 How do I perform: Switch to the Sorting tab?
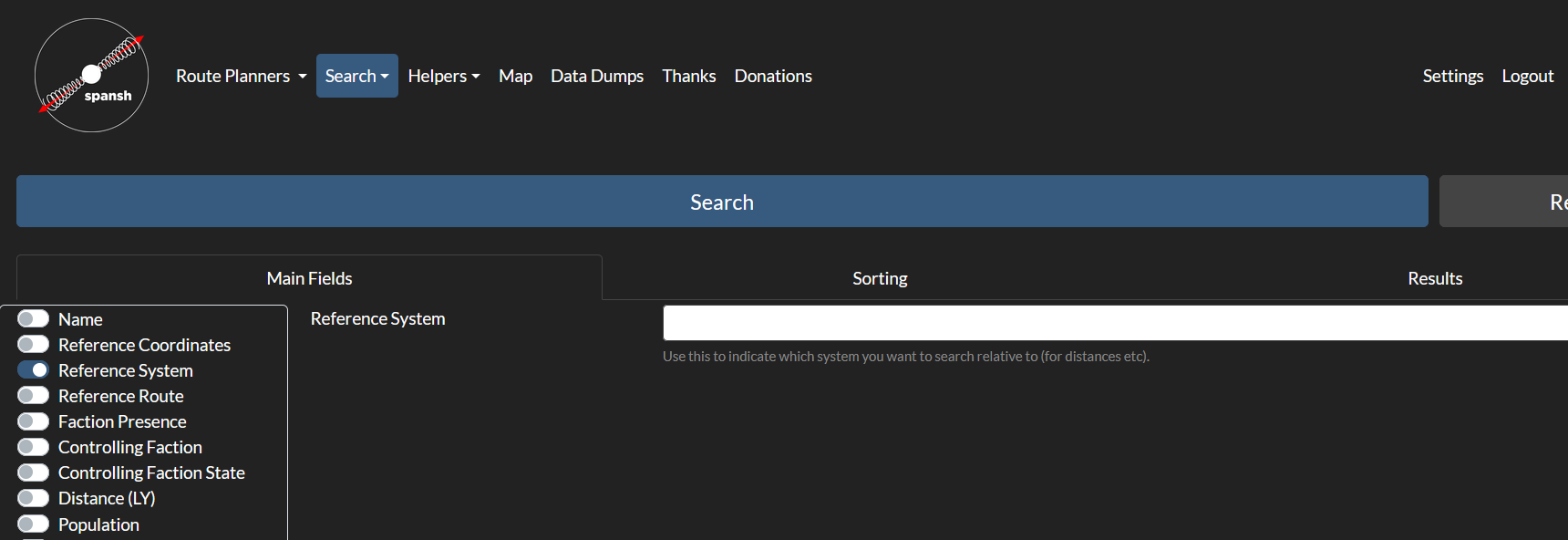[x=880, y=278]
